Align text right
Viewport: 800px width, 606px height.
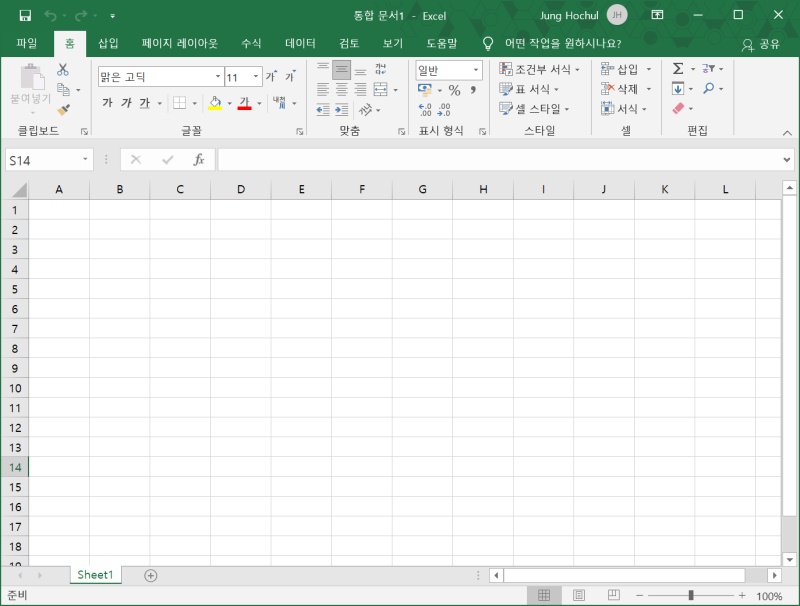click(360, 89)
